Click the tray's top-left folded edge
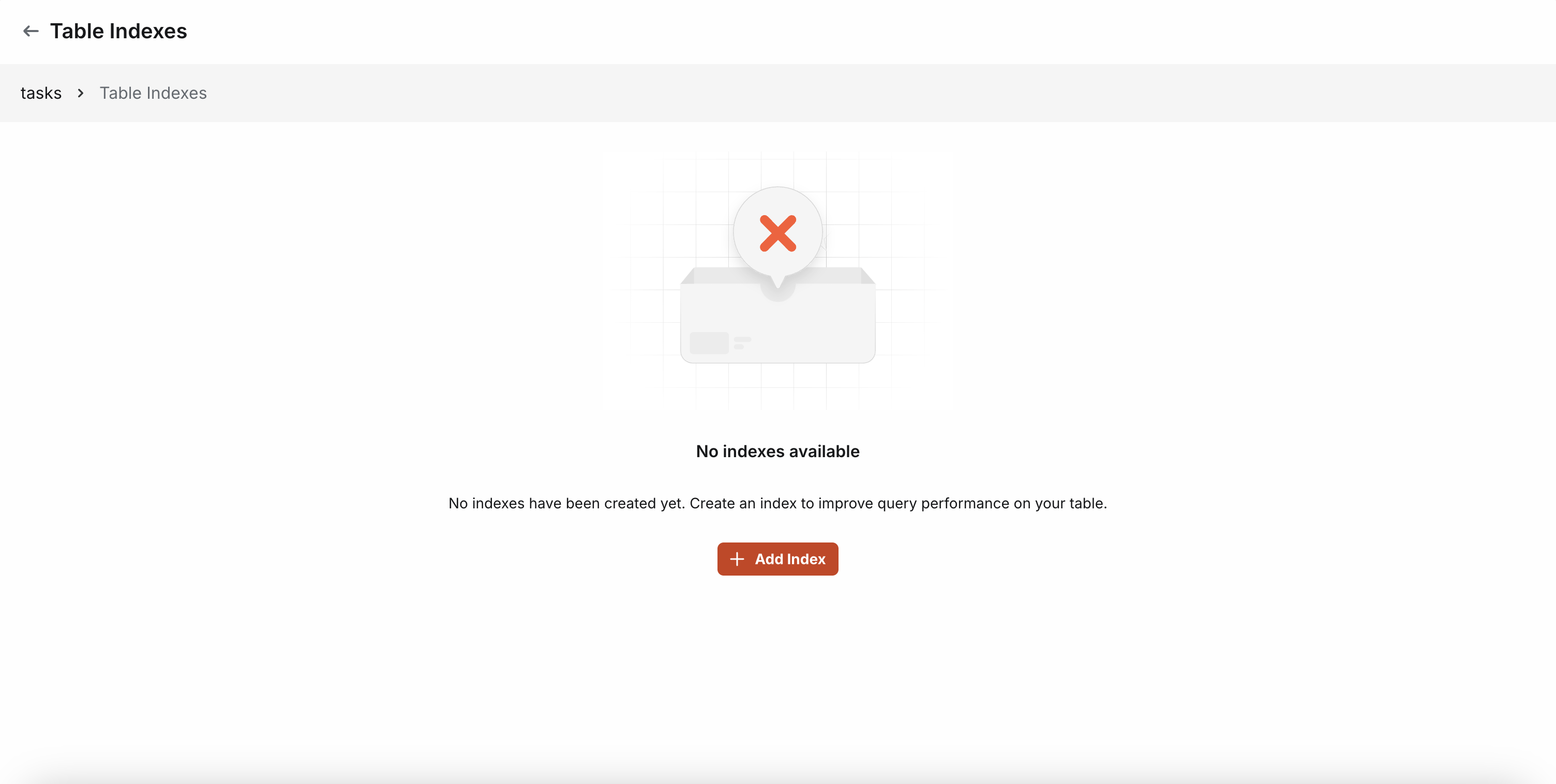Viewport: 1556px width, 784px height. click(688, 276)
